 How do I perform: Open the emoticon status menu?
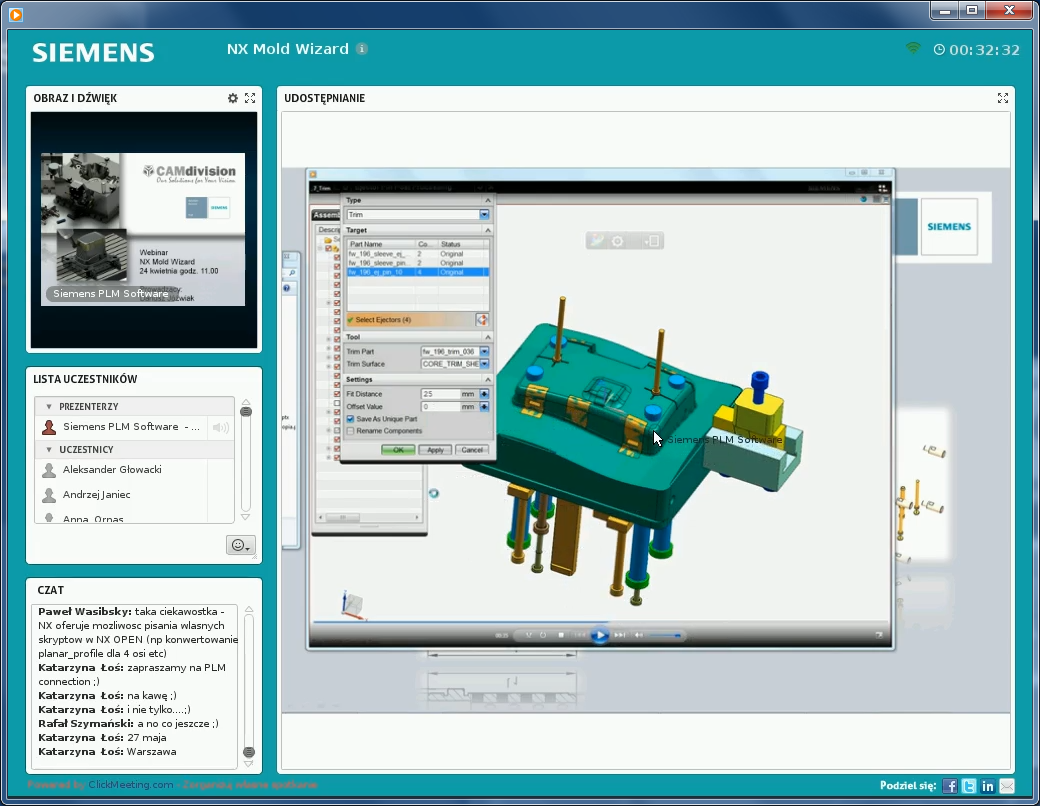[240, 545]
